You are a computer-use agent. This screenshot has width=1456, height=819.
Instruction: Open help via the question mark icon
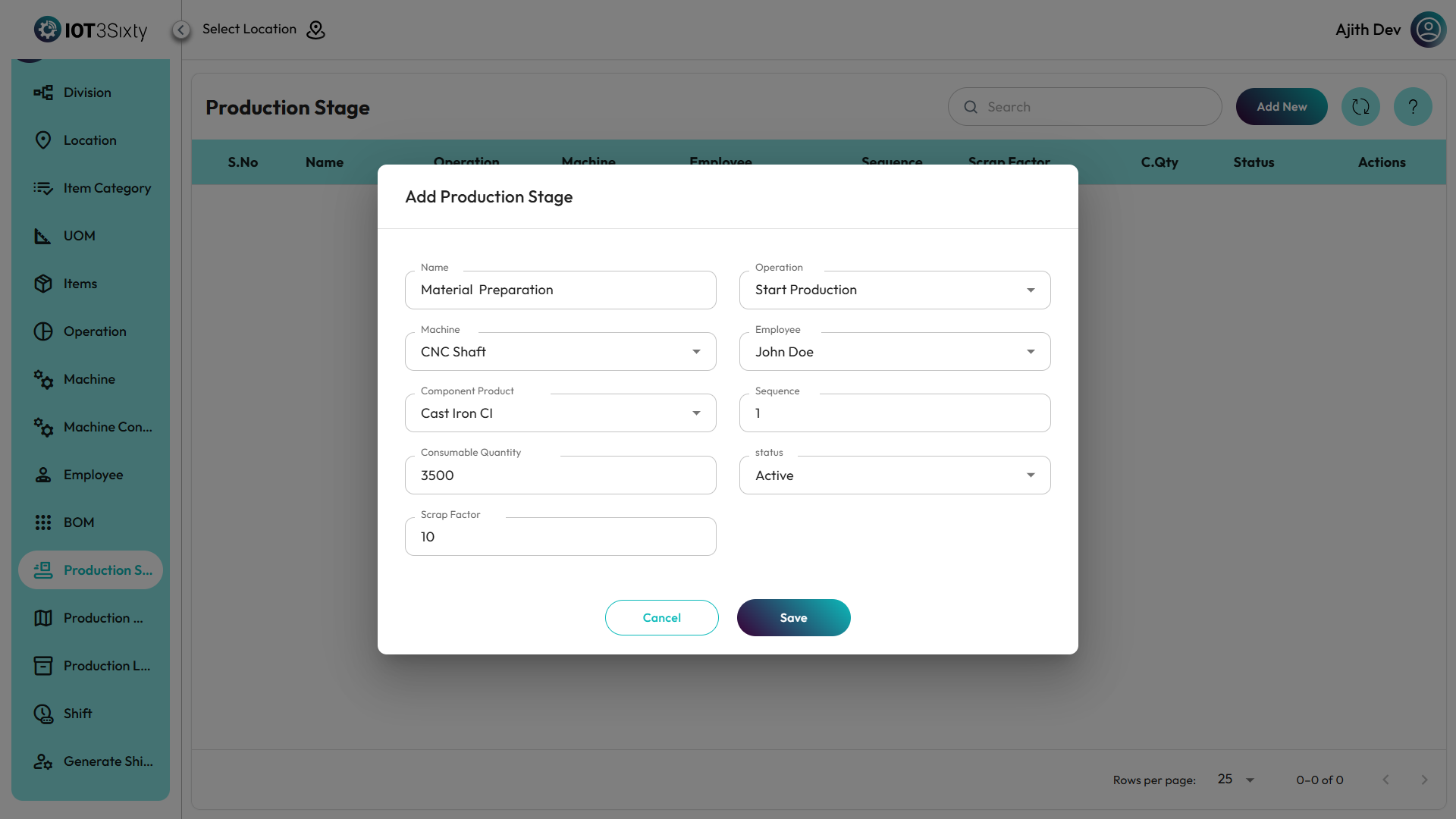click(1413, 107)
